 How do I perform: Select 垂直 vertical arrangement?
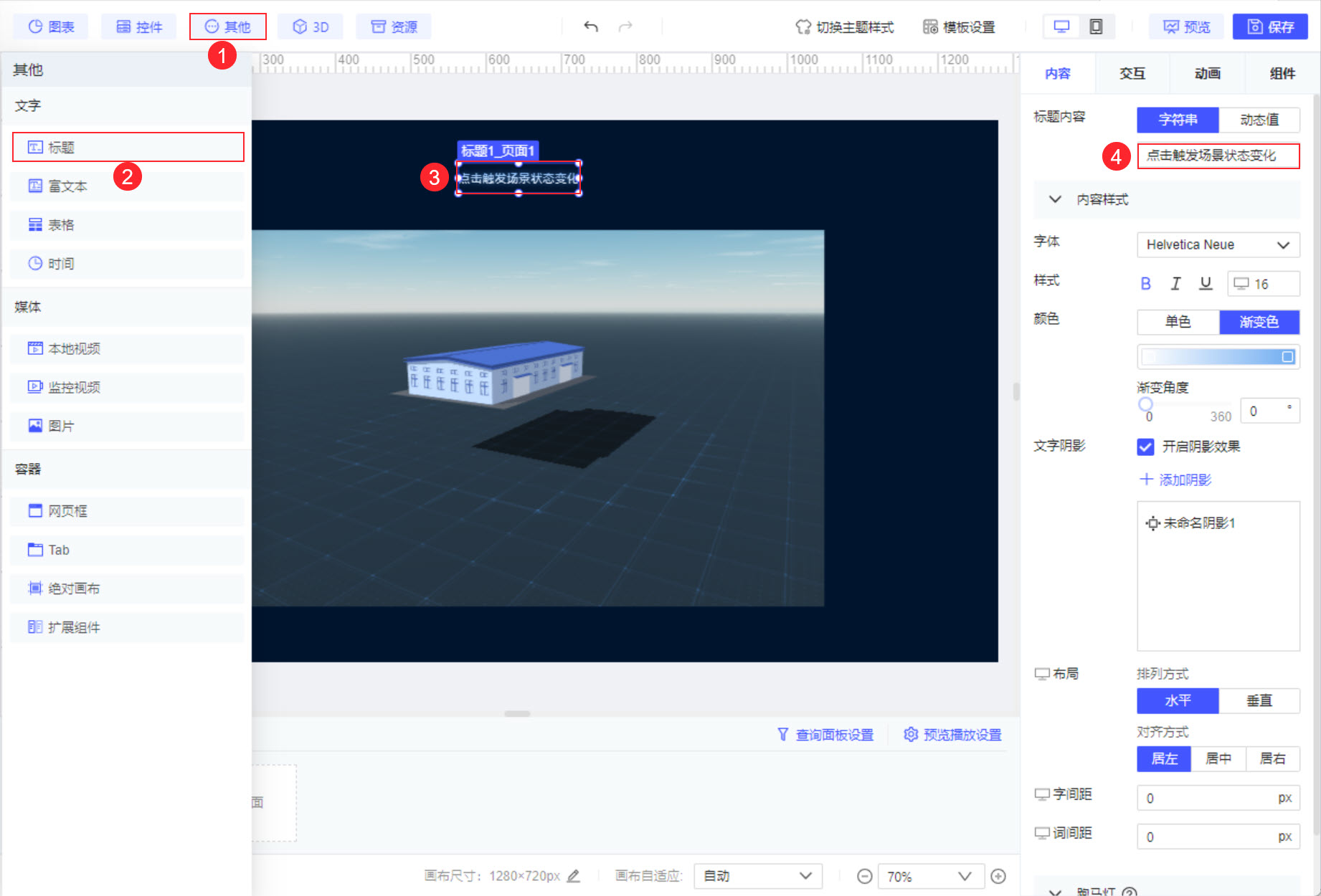(1259, 700)
